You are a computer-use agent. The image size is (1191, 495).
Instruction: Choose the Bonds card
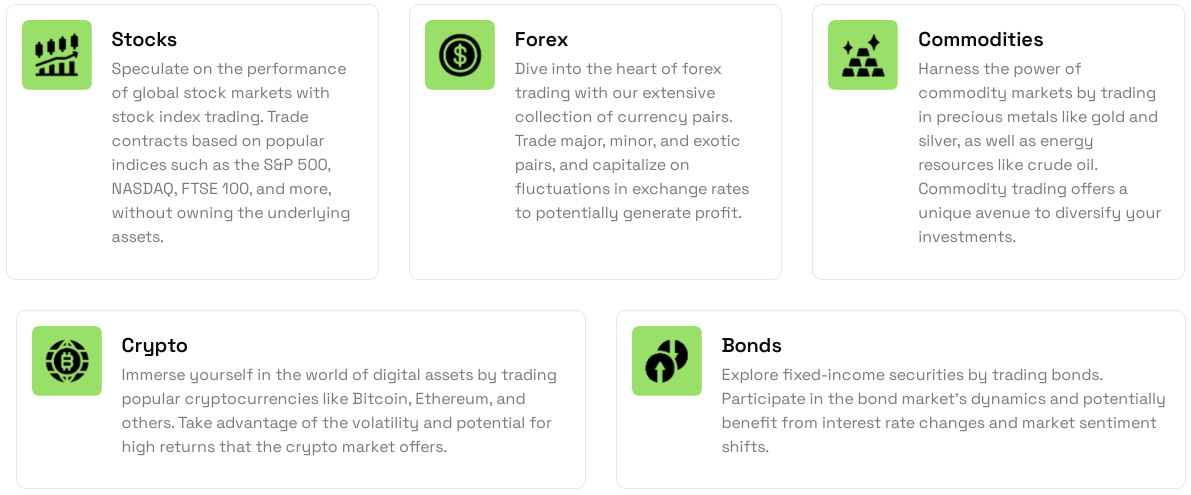[x=901, y=399]
